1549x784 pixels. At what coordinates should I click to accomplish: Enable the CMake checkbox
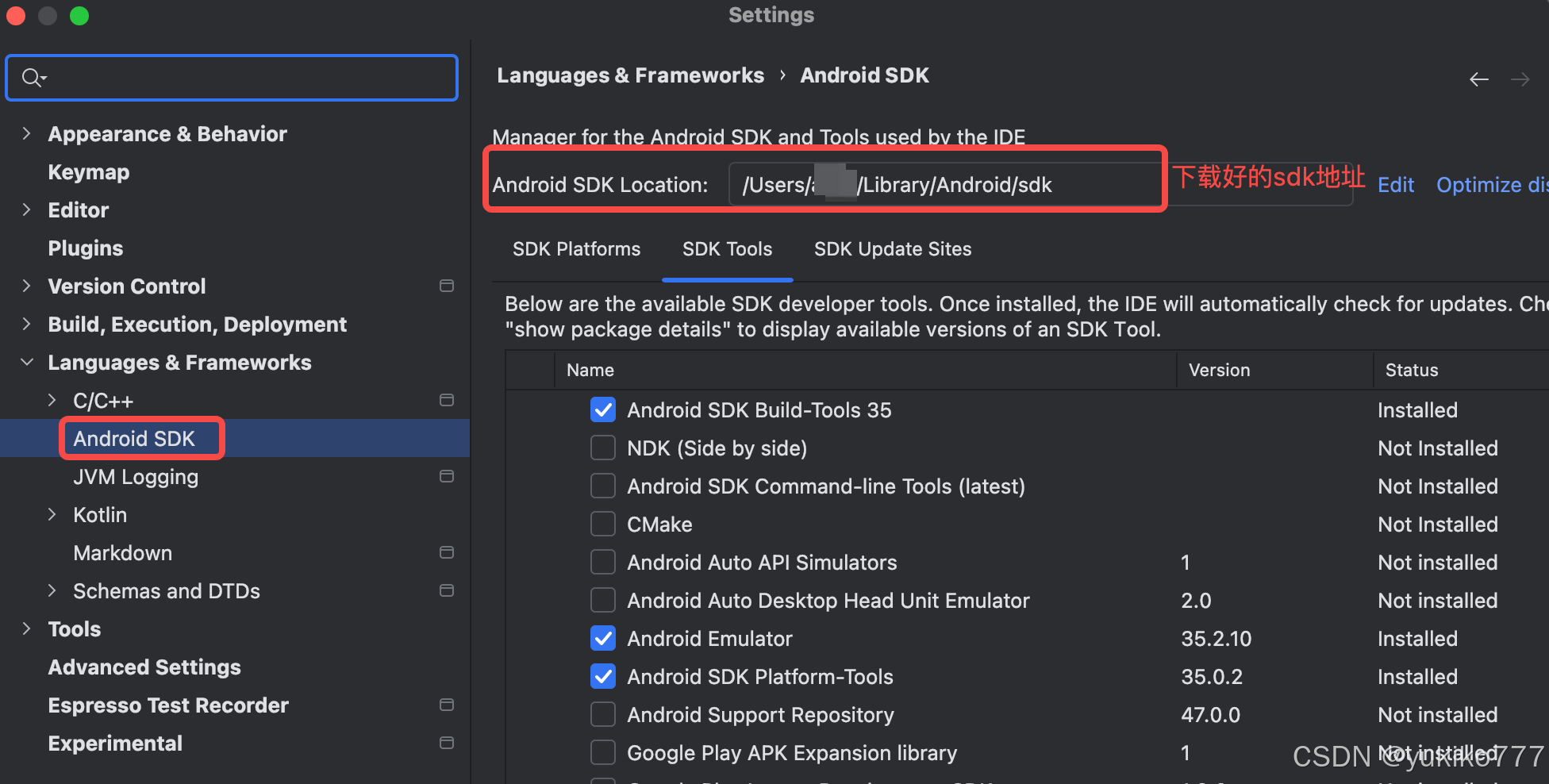[603, 524]
